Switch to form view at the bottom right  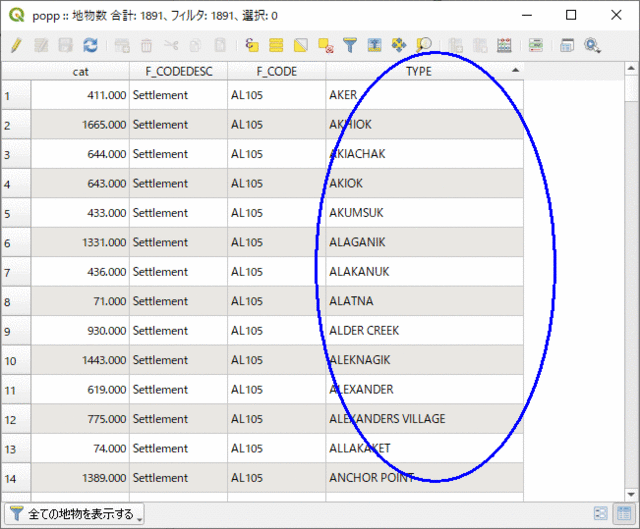[x=600, y=513]
